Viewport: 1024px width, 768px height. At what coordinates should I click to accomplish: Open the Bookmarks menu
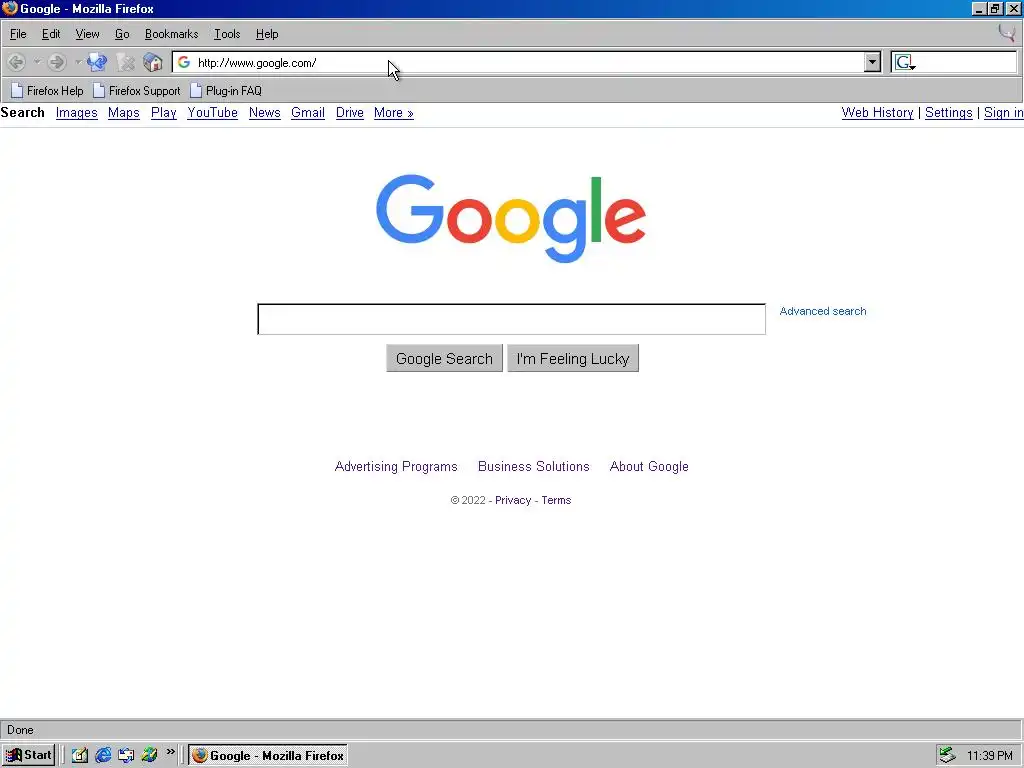click(x=172, y=34)
